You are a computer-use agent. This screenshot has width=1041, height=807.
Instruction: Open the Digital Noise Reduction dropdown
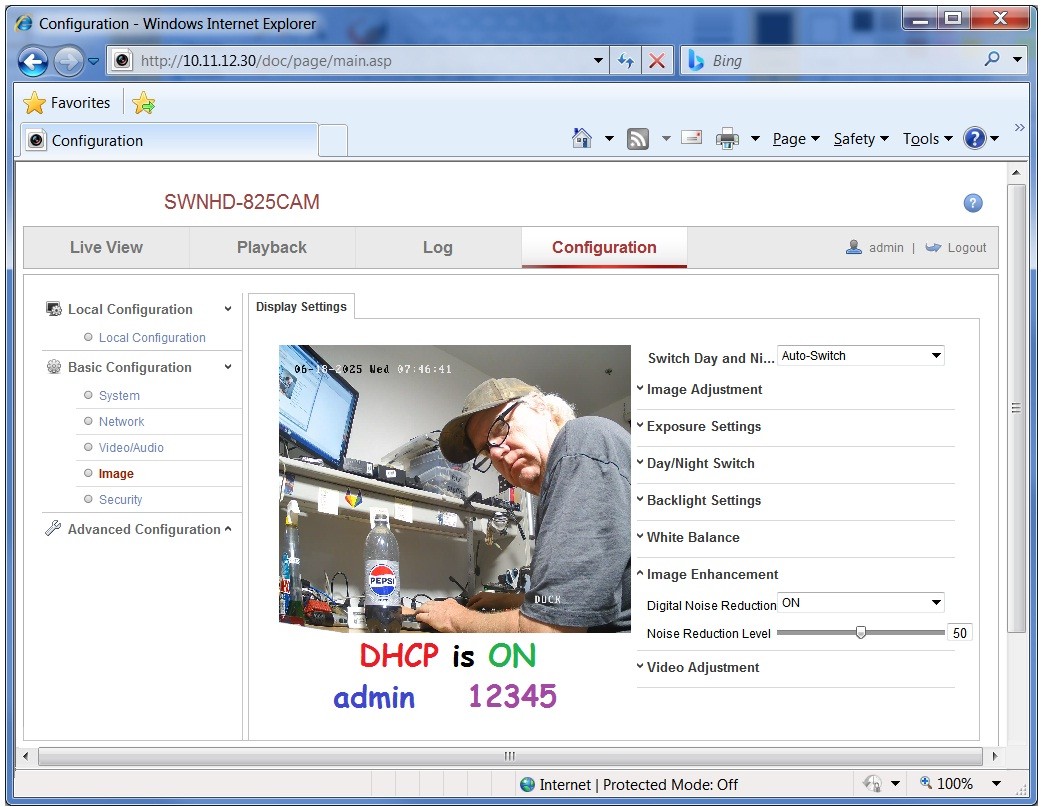(860, 603)
